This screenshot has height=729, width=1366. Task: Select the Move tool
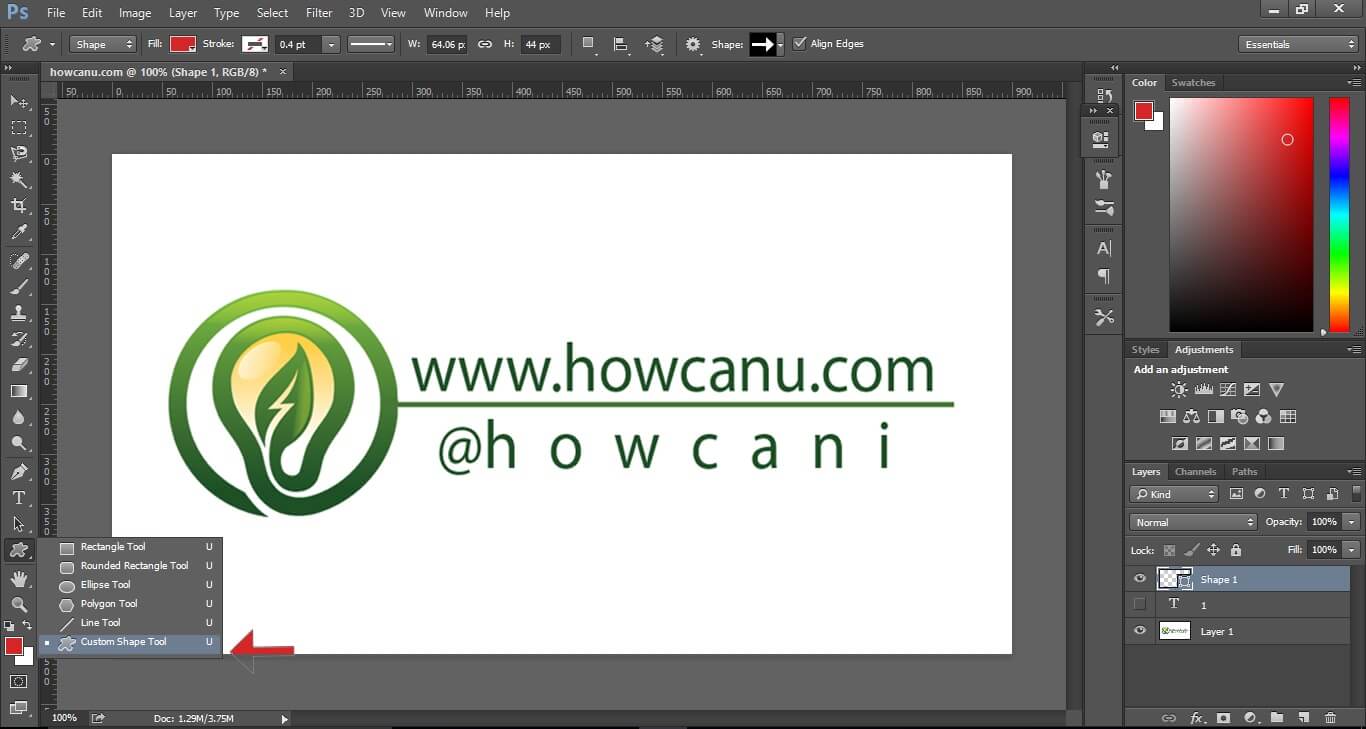click(19, 102)
